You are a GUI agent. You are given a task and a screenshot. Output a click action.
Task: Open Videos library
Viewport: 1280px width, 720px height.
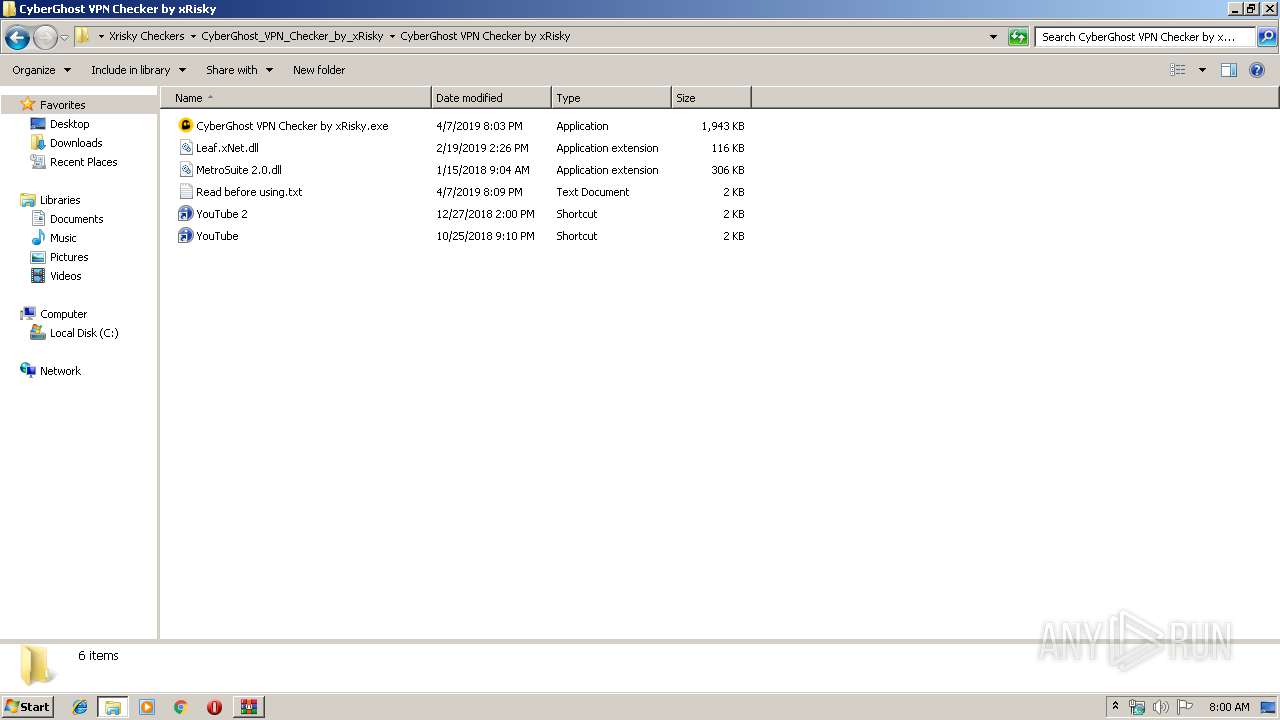(x=65, y=276)
